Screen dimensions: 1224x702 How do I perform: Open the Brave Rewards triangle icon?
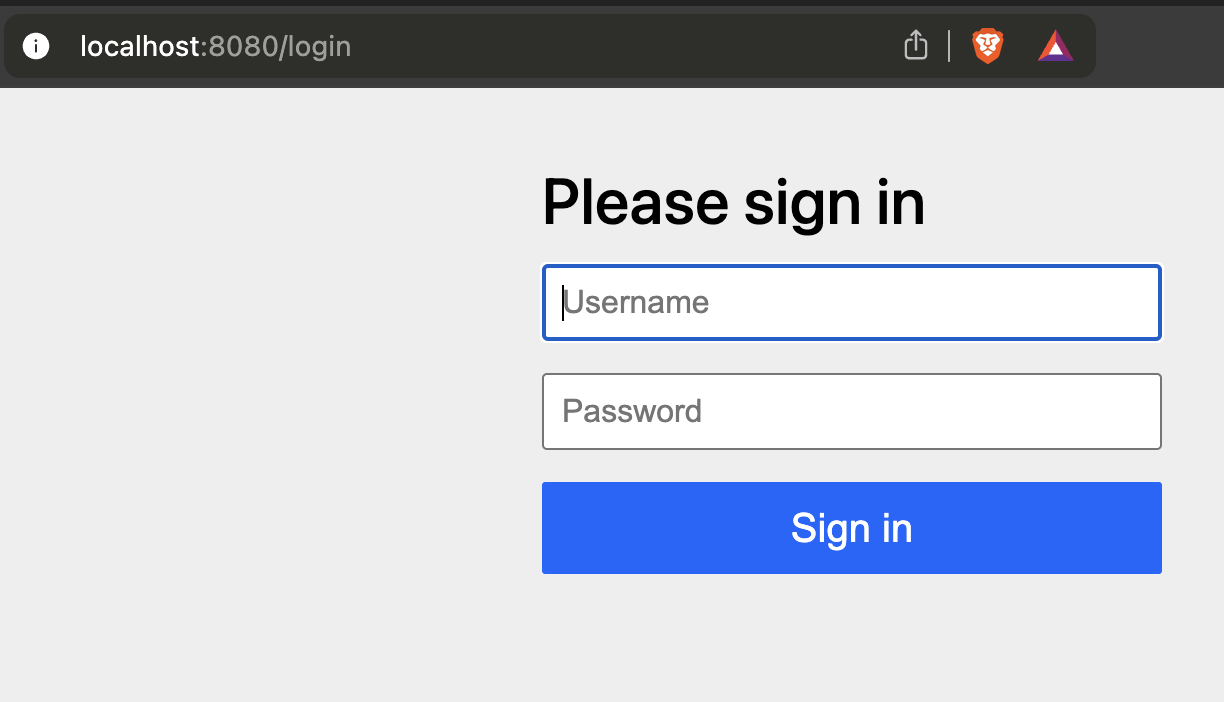pos(1055,46)
